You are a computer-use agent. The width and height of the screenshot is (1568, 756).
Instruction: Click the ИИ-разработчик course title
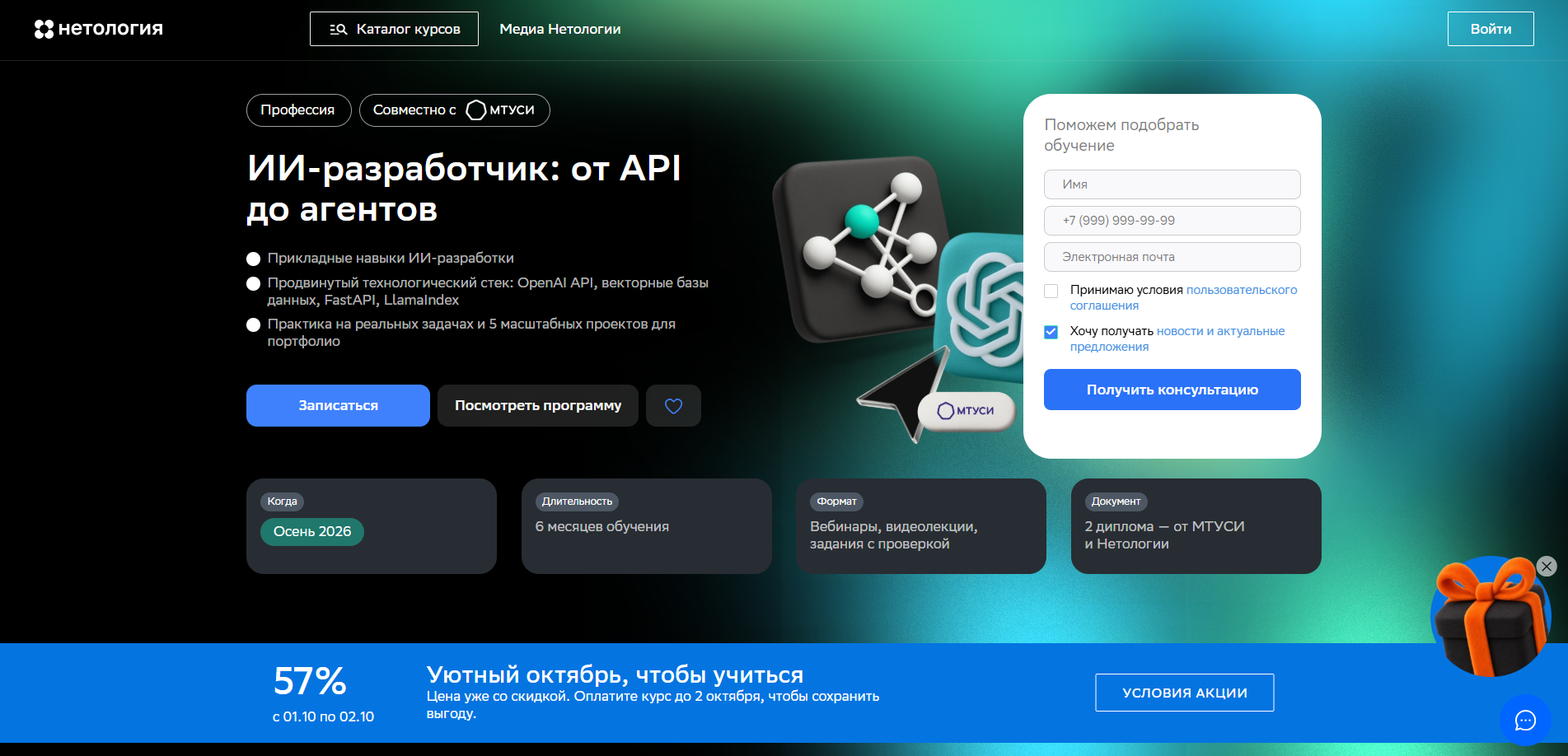pyautogui.click(x=464, y=189)
